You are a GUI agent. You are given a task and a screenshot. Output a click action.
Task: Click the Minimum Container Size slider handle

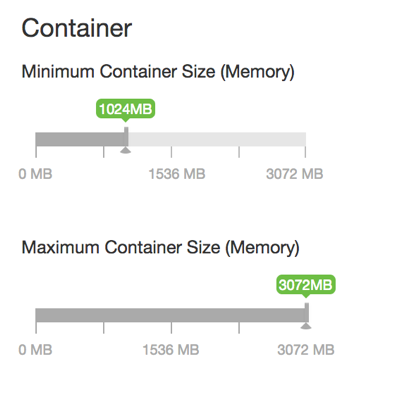coord(126,137)
